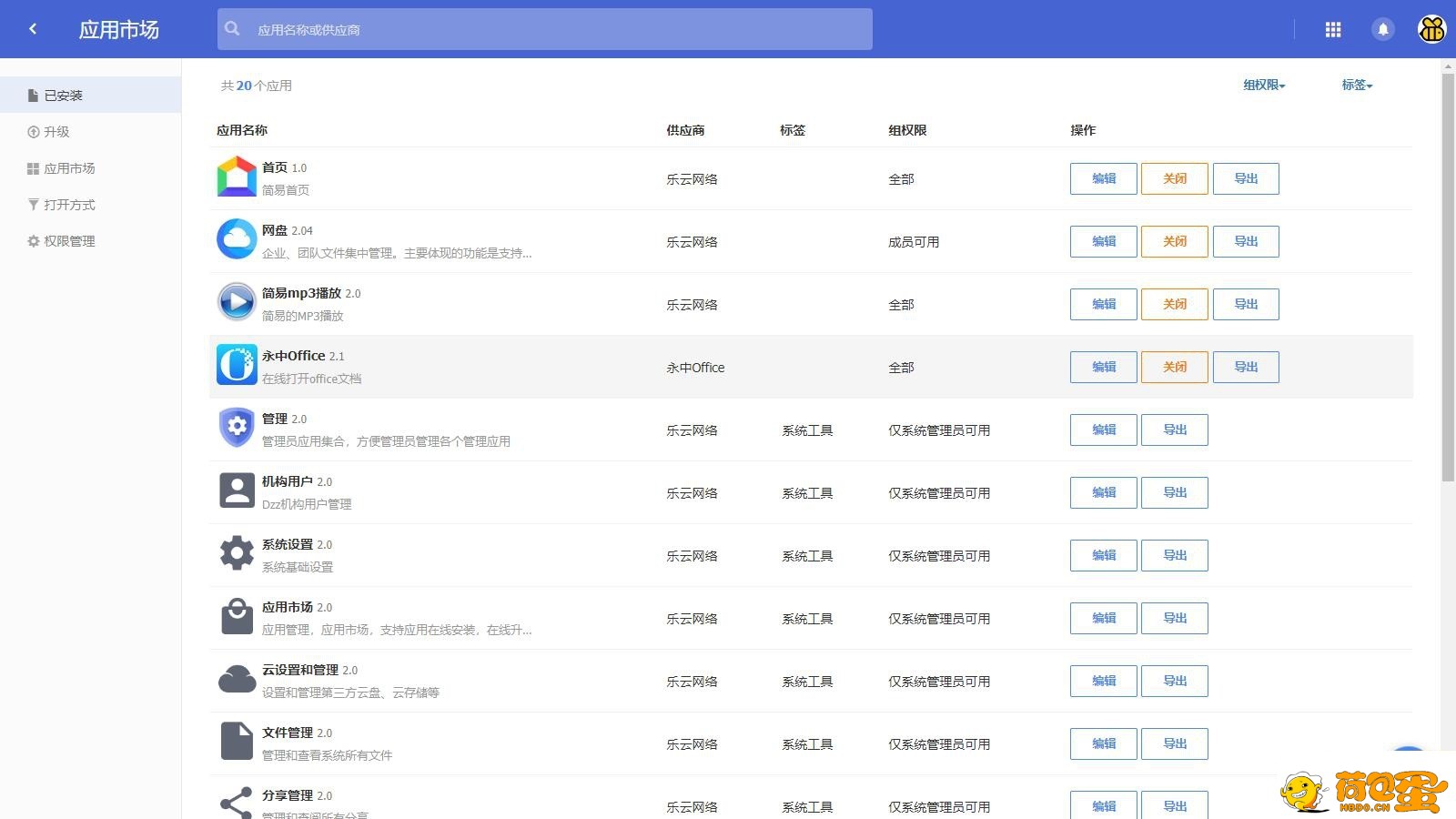Edit the 机构用户 app
Image resolution: width=1456 pixels, height=819 pixels.
tap(1103, 492)
